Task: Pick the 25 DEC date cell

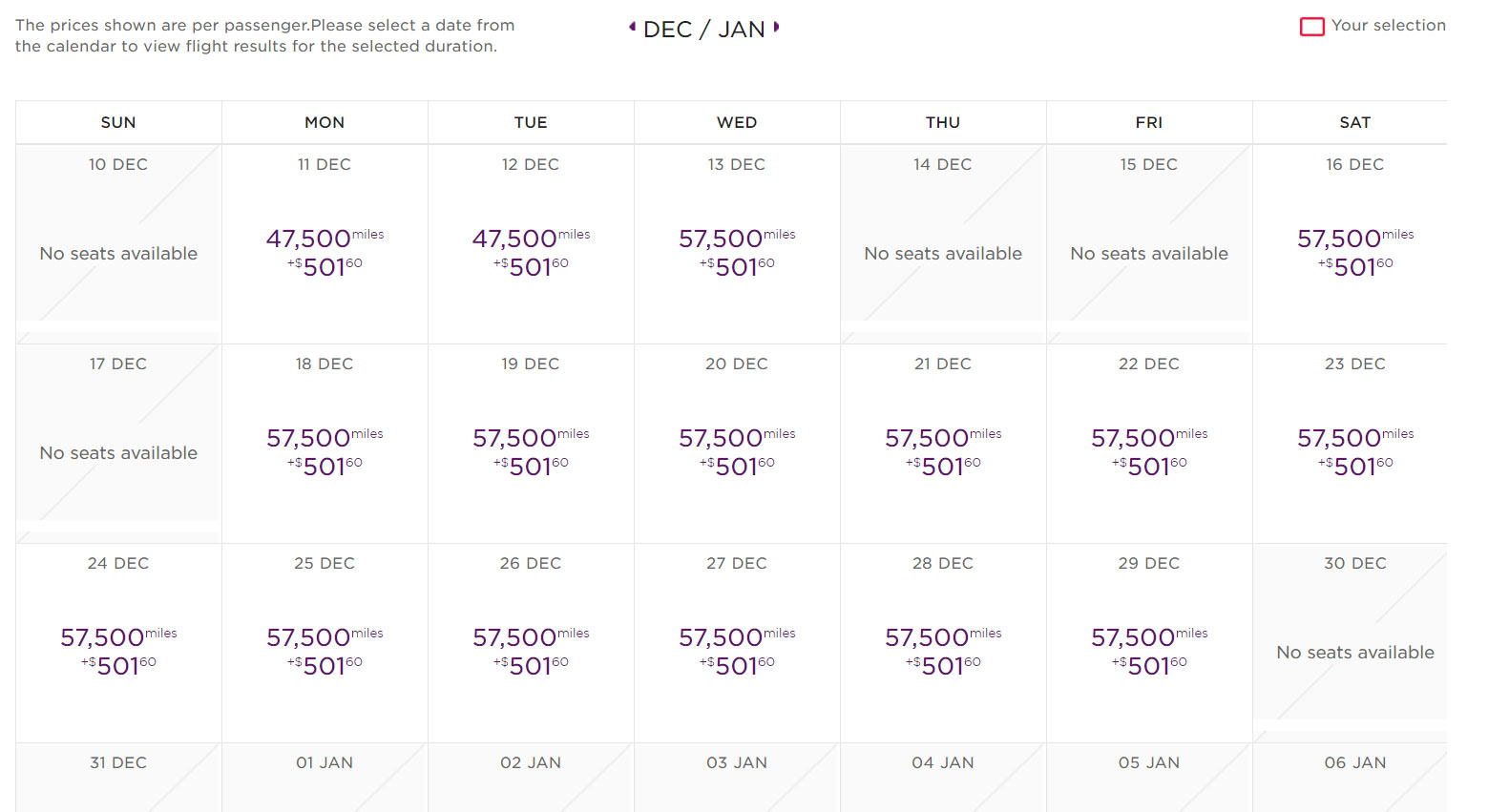Action: point(325,643)
